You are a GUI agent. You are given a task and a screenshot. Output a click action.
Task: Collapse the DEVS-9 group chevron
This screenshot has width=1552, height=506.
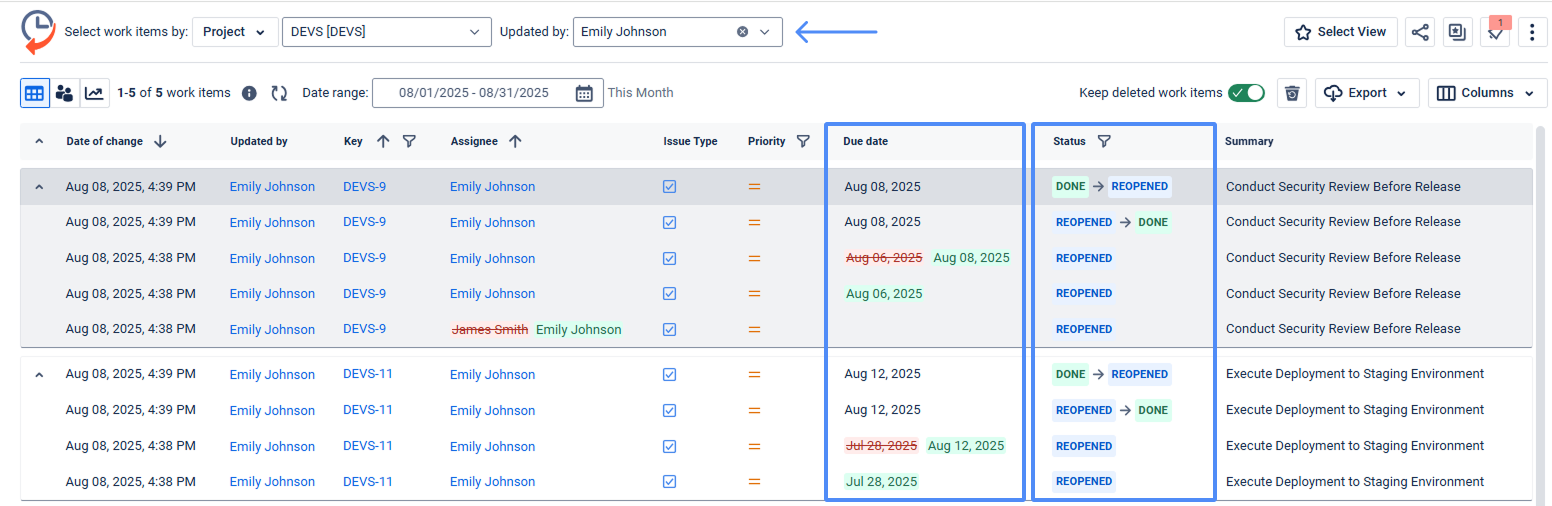(x=39, y=187)
